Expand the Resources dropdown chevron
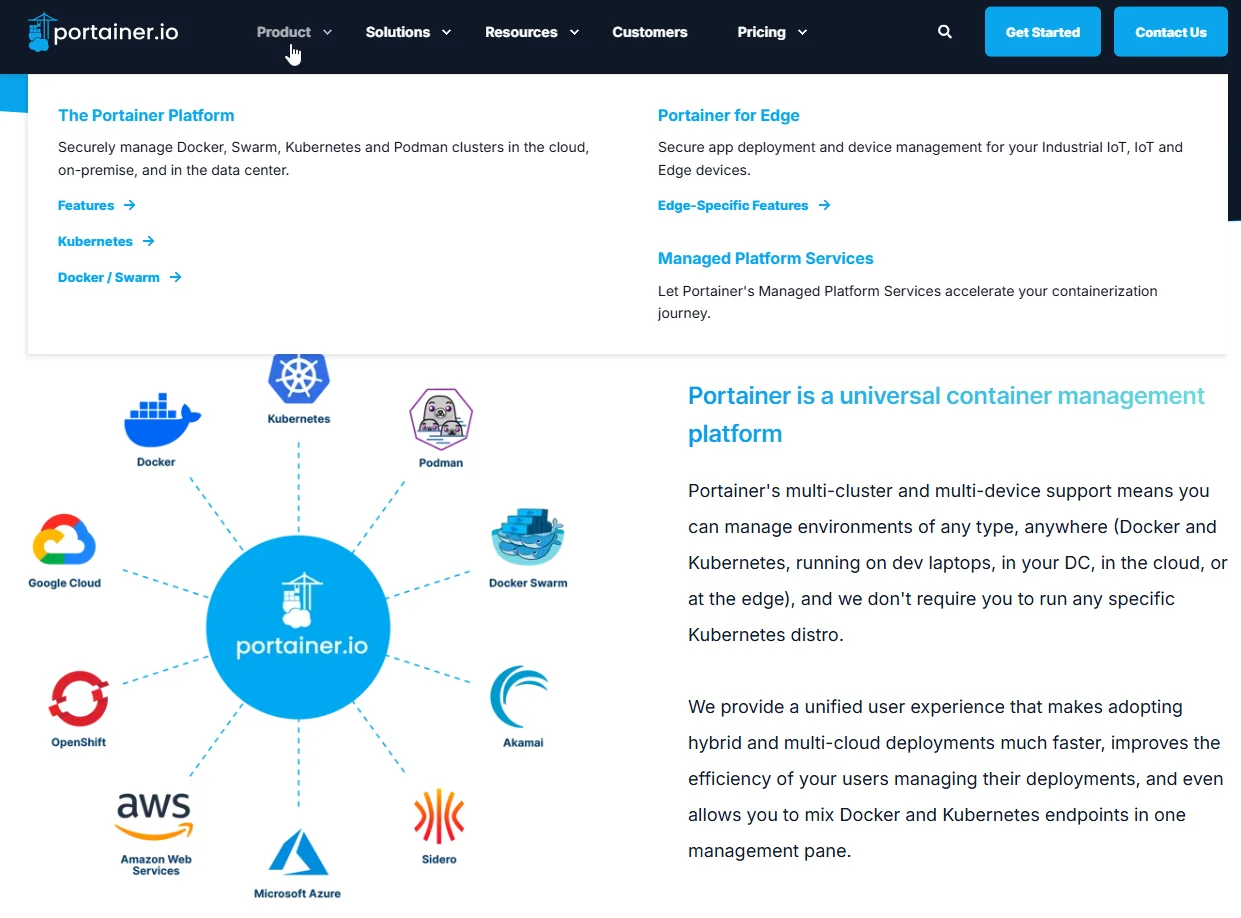The image size is (1241, 918). [x=574, y=32]
